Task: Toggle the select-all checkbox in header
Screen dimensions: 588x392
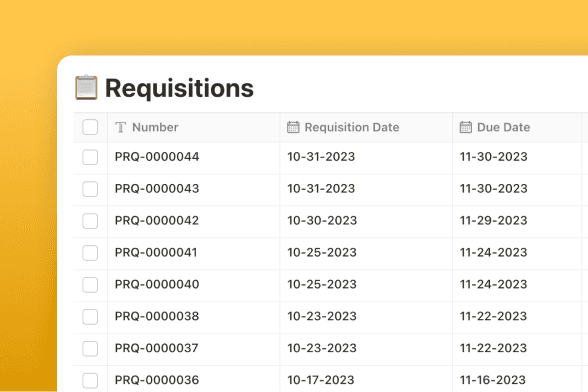Action: pyautogui.click(x=90, y=127)
